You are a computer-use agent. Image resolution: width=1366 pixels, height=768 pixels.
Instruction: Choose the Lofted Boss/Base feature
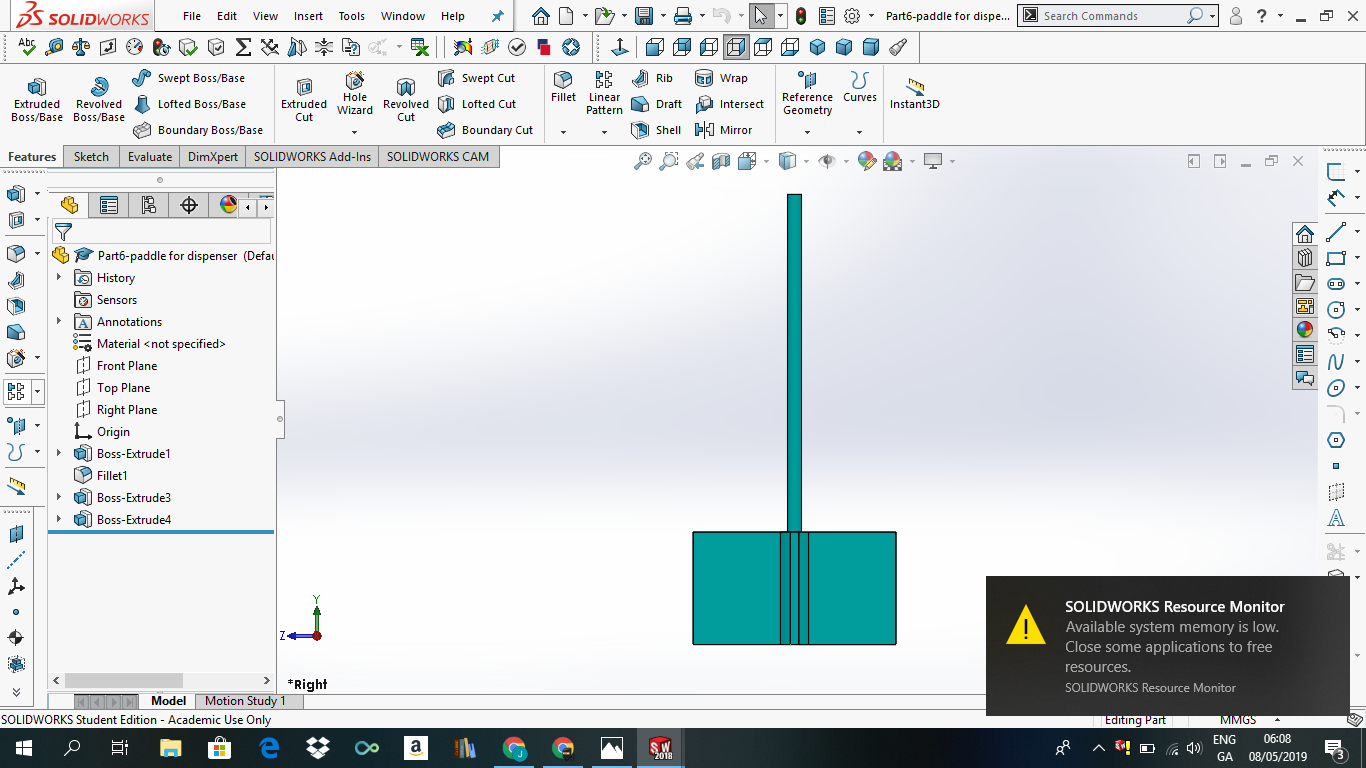[189, 104]
